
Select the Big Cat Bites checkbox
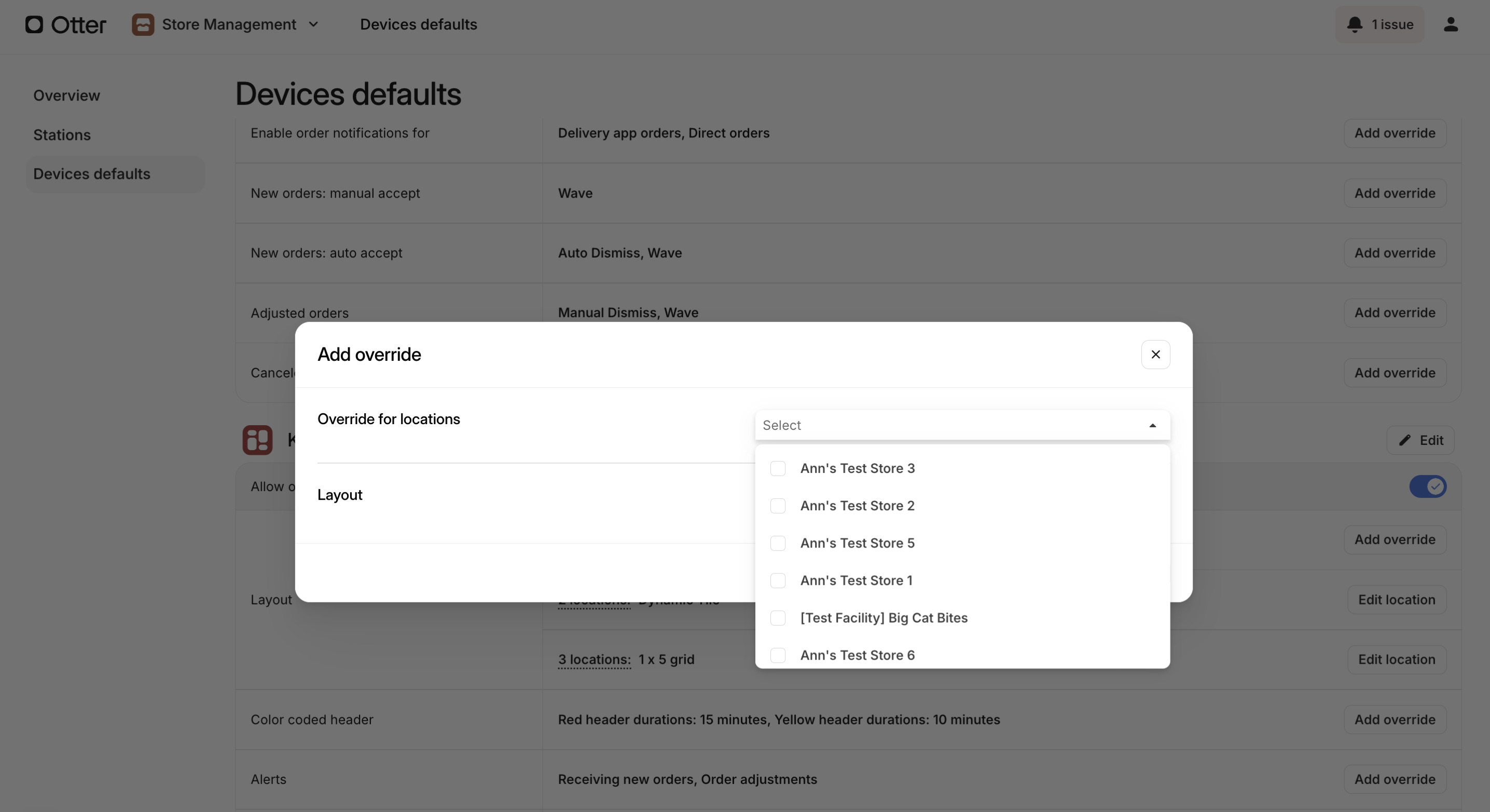click(x=777, y=618)
